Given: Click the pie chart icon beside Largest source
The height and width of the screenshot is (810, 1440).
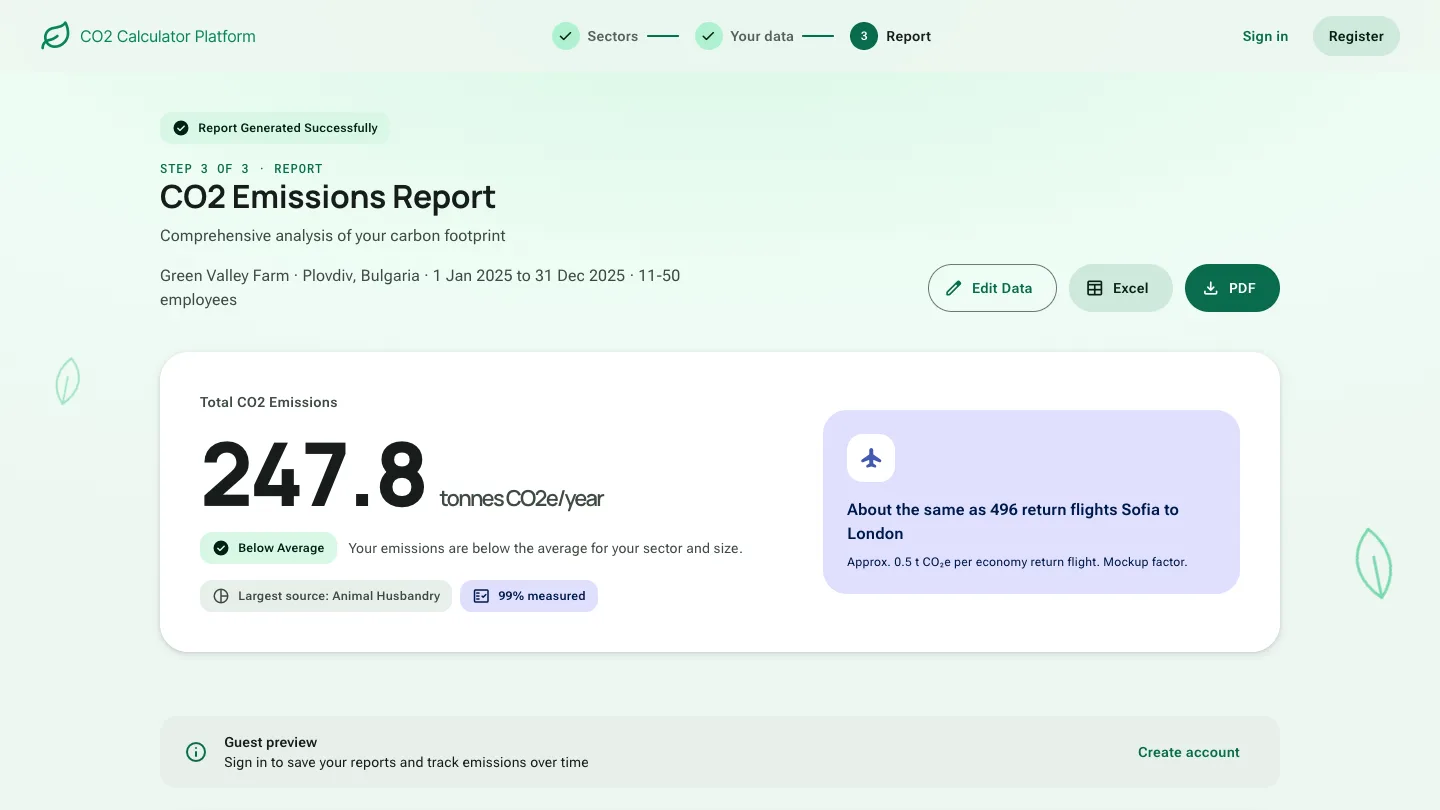Looking at the screenshot, I should 221,596.
